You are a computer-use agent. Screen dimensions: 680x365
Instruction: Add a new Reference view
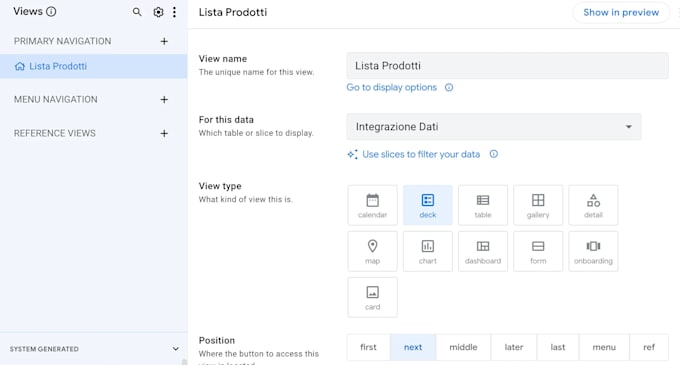[x=164, y=134]
